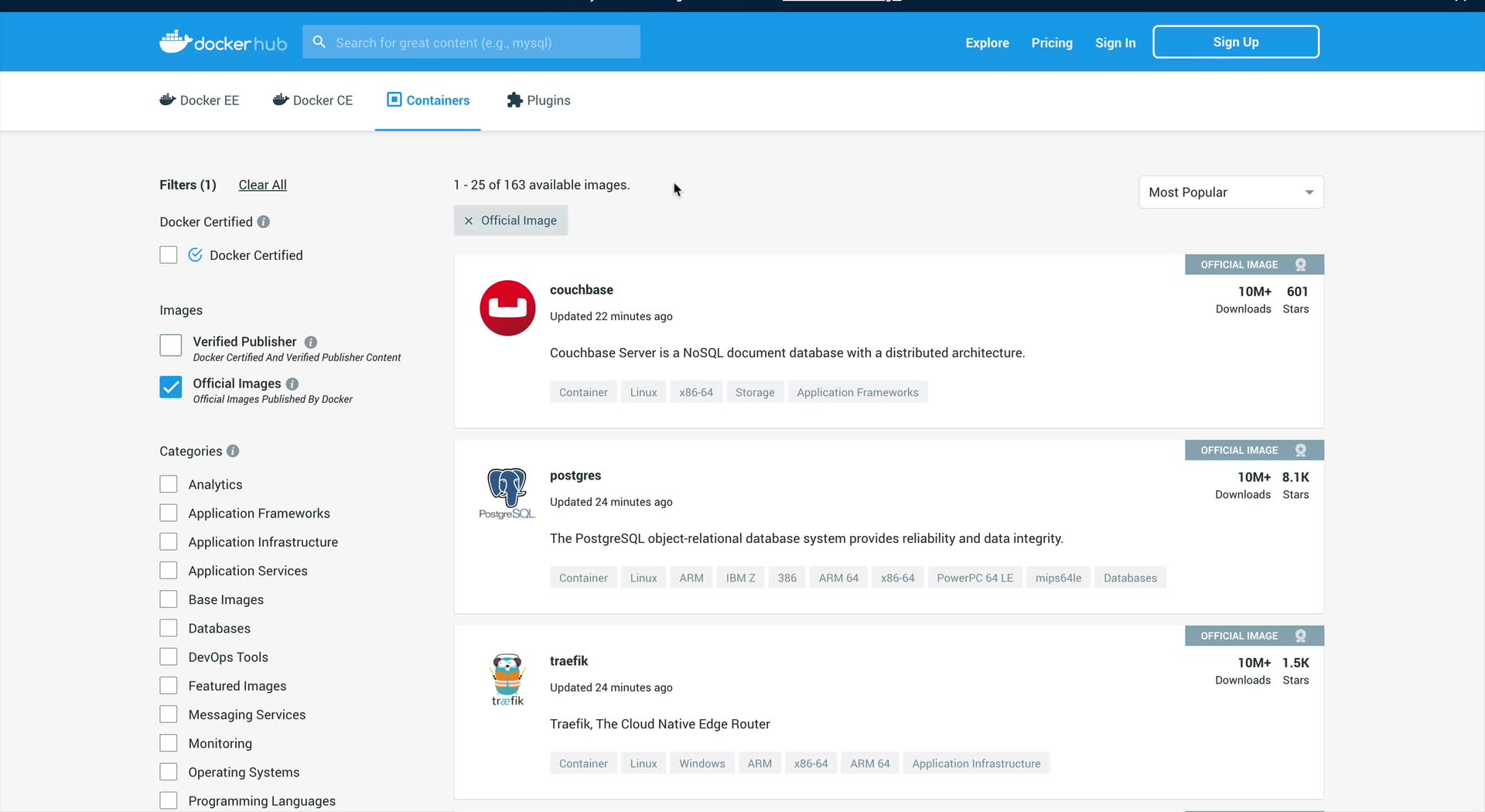Check the Programming Languages category checkbox

coord(169,800)
